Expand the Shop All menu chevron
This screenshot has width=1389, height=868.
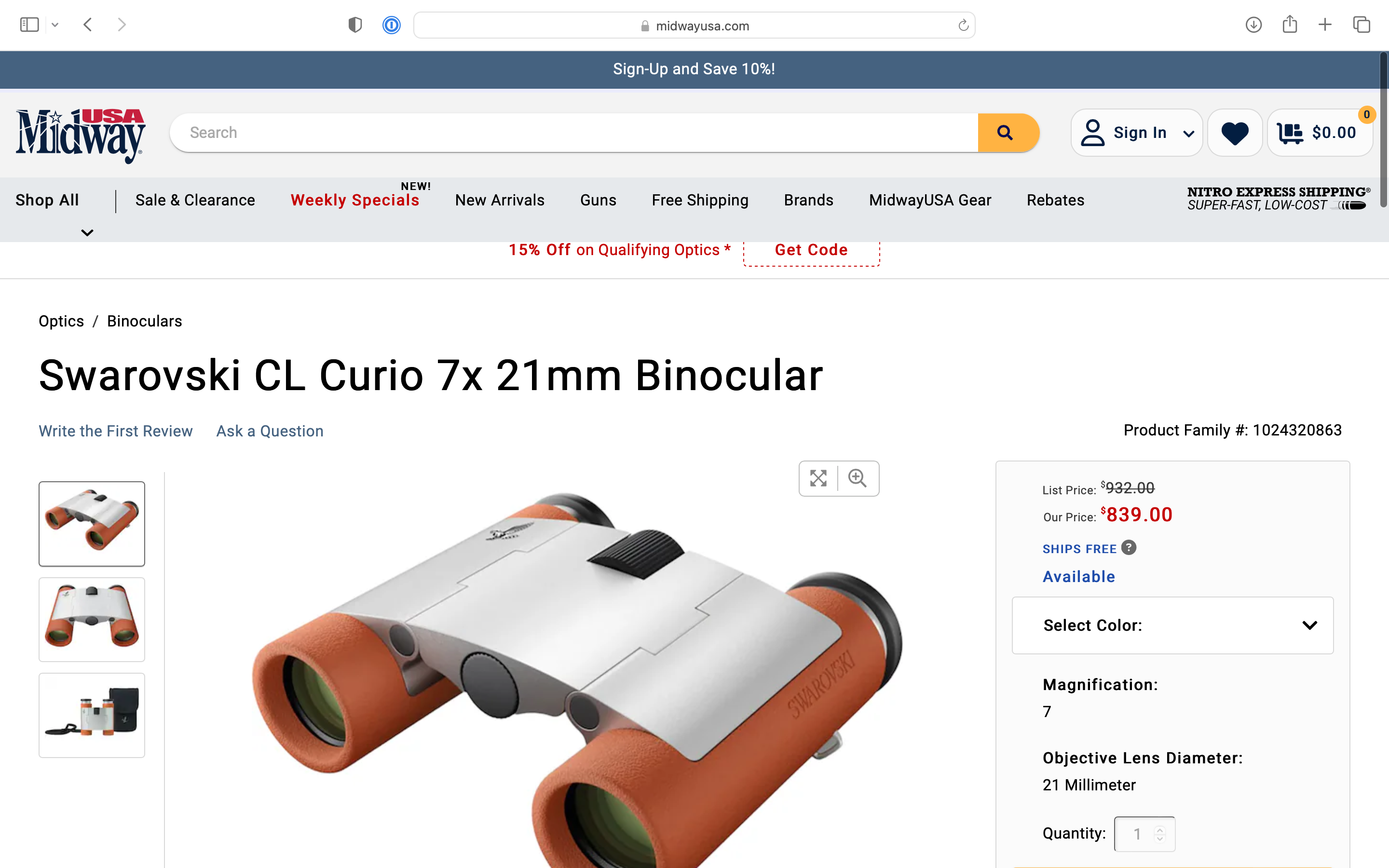(x=87, y=232)
